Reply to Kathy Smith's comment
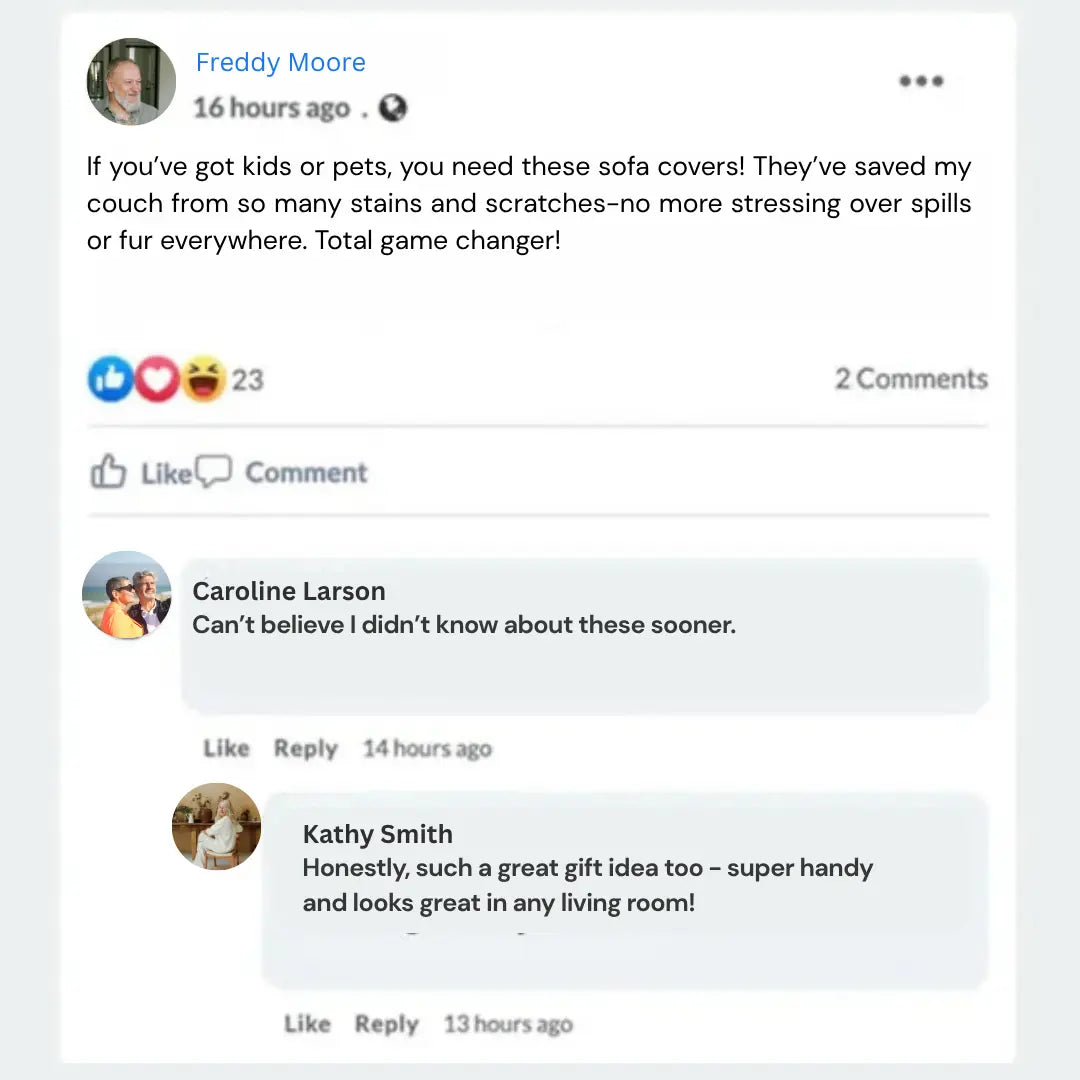Screen dimensions: 1080x1080 [x=387, y=1024]
